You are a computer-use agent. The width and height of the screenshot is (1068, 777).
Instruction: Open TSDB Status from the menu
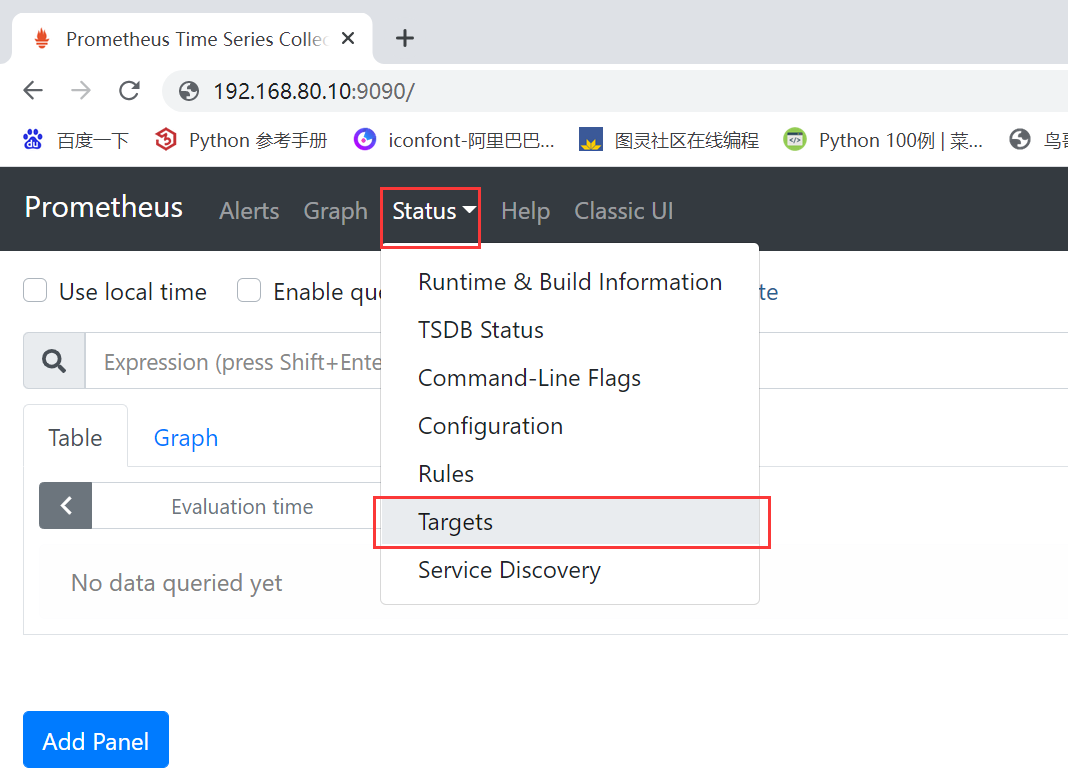[570, 330]
